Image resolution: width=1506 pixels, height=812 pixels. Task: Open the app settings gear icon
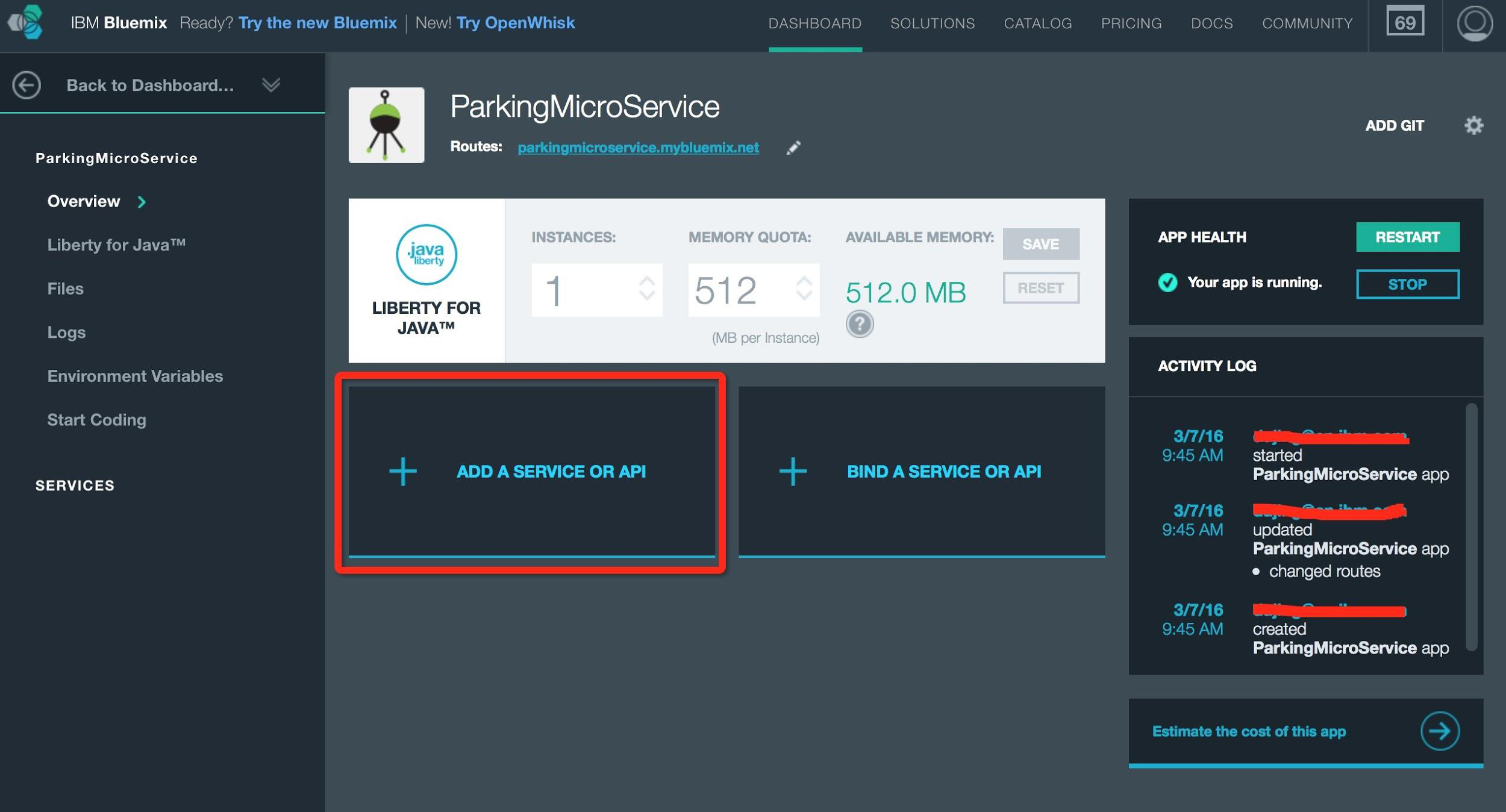tap(1473, 125)
